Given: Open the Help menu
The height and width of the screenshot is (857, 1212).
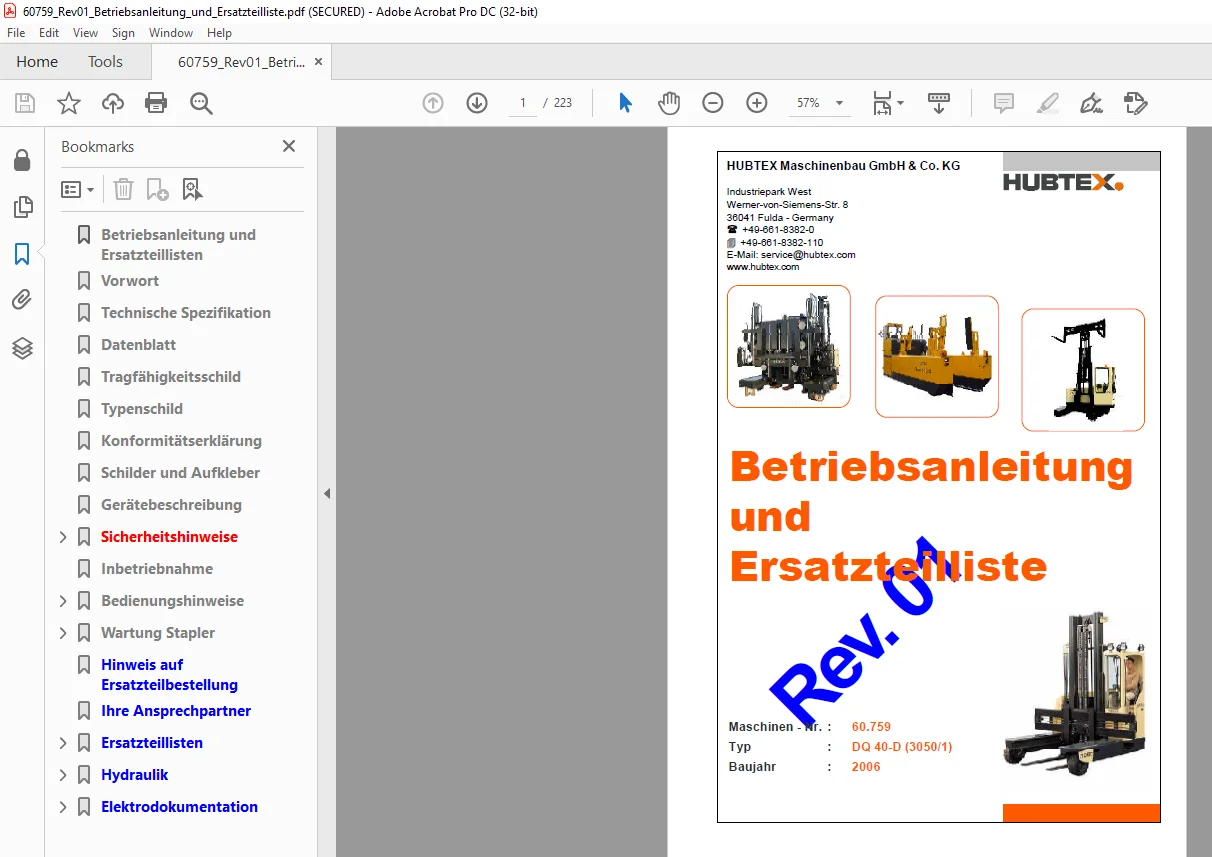Looking at the screenshot, I should tap(219, 33).
